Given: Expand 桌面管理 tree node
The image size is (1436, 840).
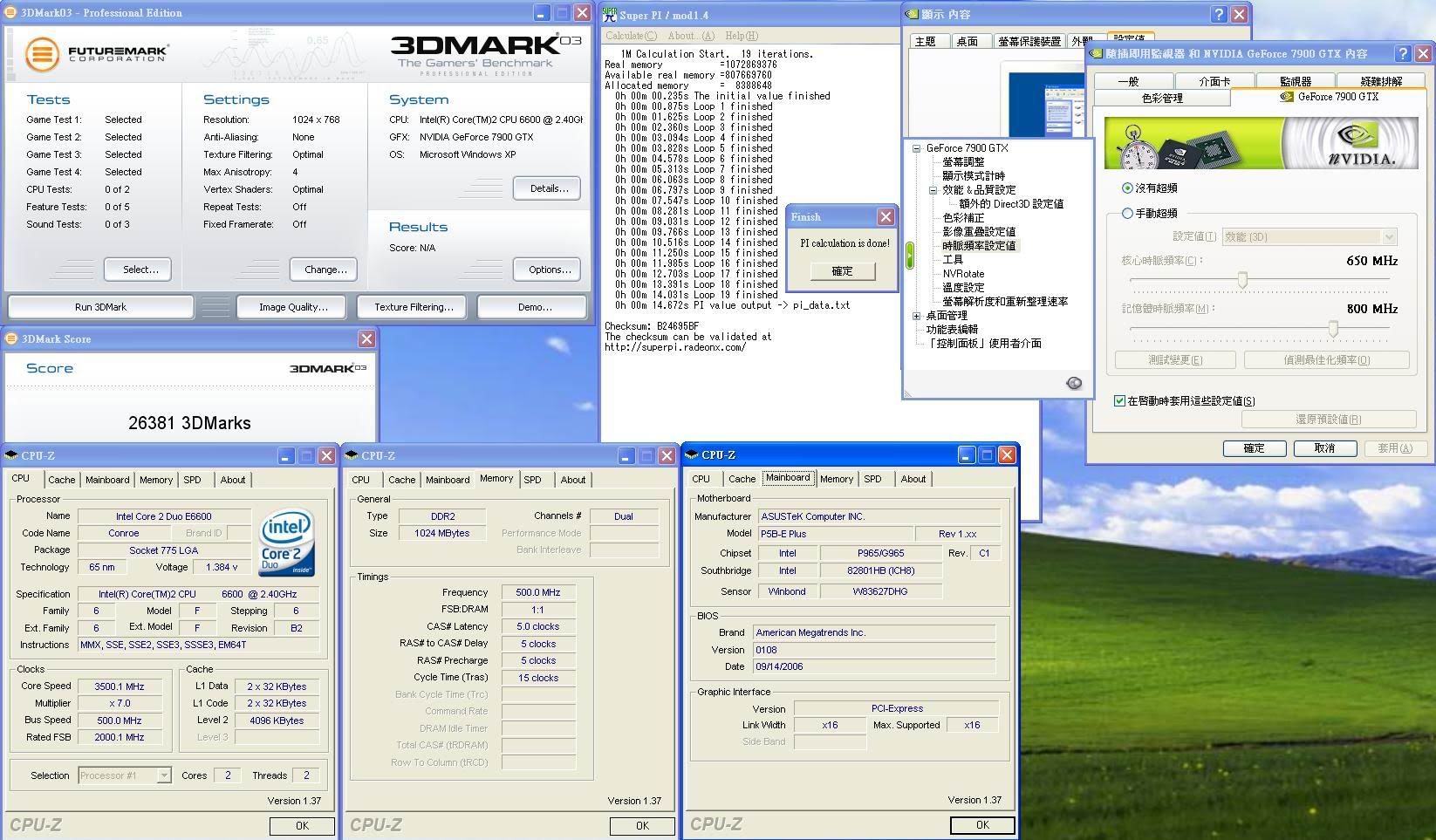Looking at the screenshot, I should coord(916,316).
